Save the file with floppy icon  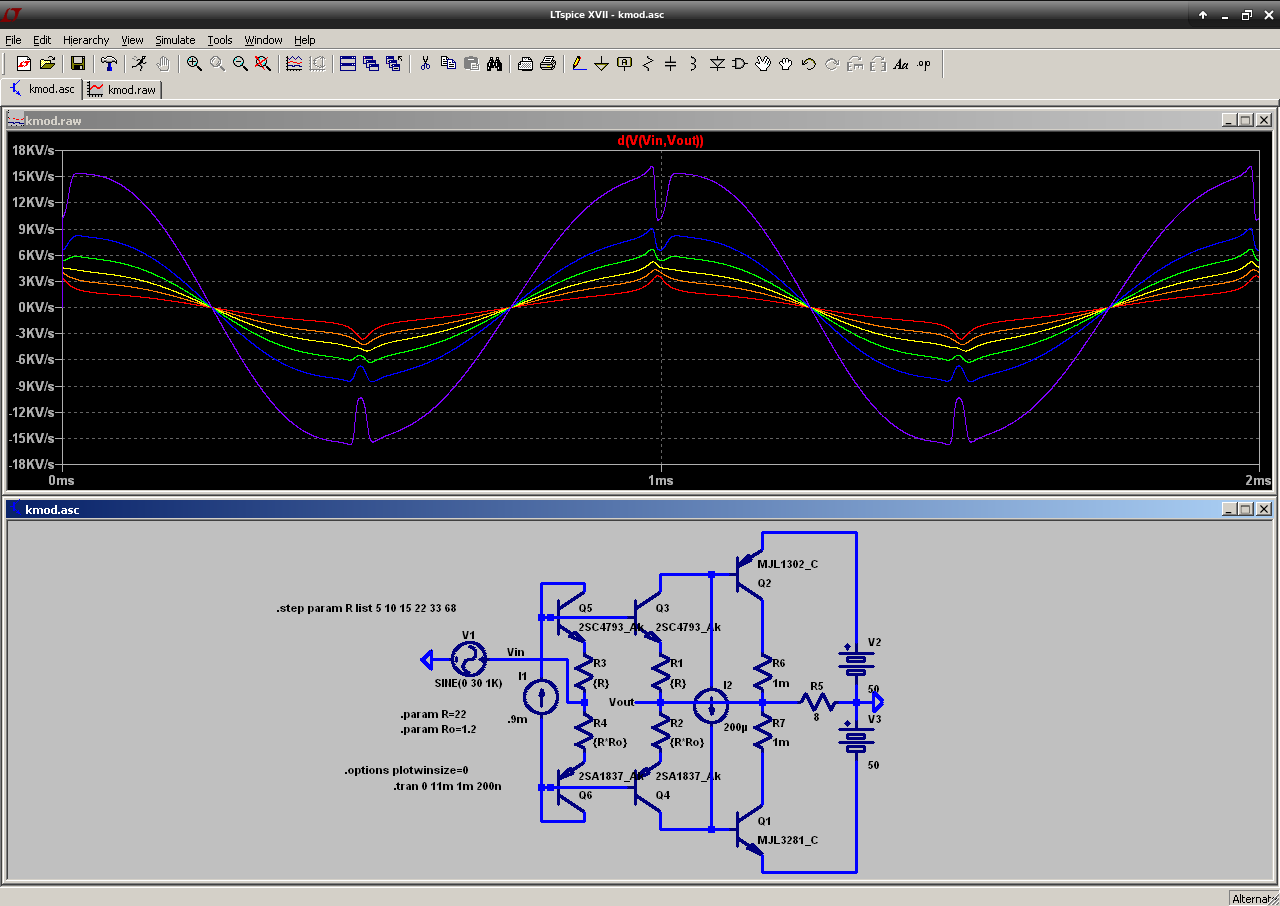(78, 64)
